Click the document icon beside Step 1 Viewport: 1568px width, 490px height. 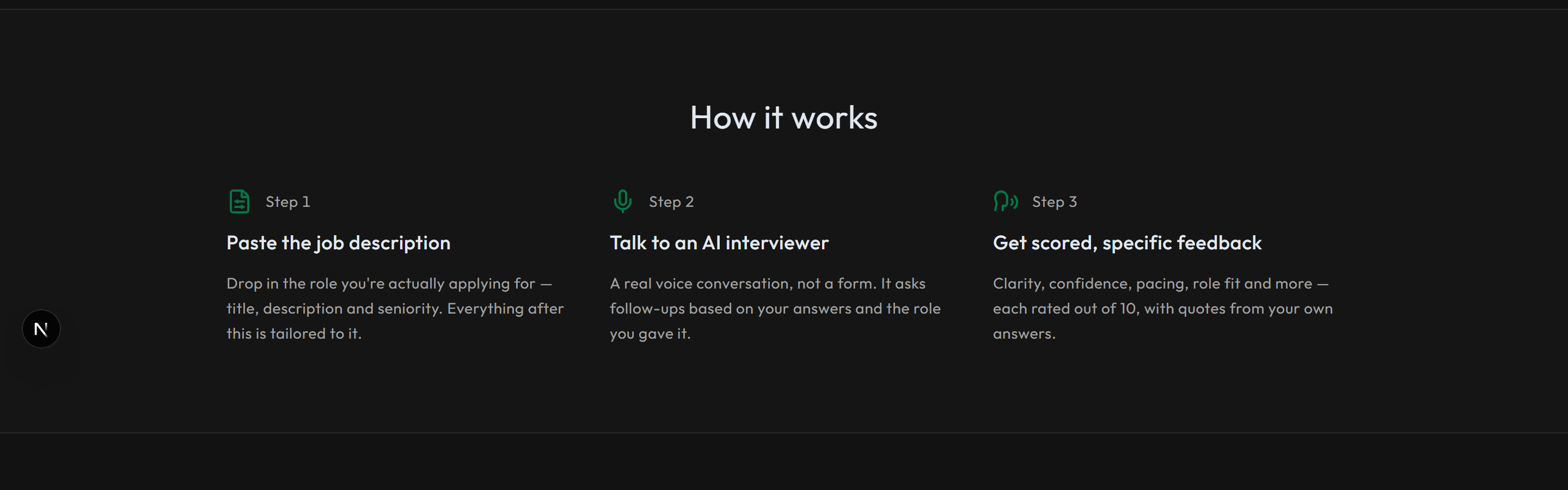[x=239, y=201]
